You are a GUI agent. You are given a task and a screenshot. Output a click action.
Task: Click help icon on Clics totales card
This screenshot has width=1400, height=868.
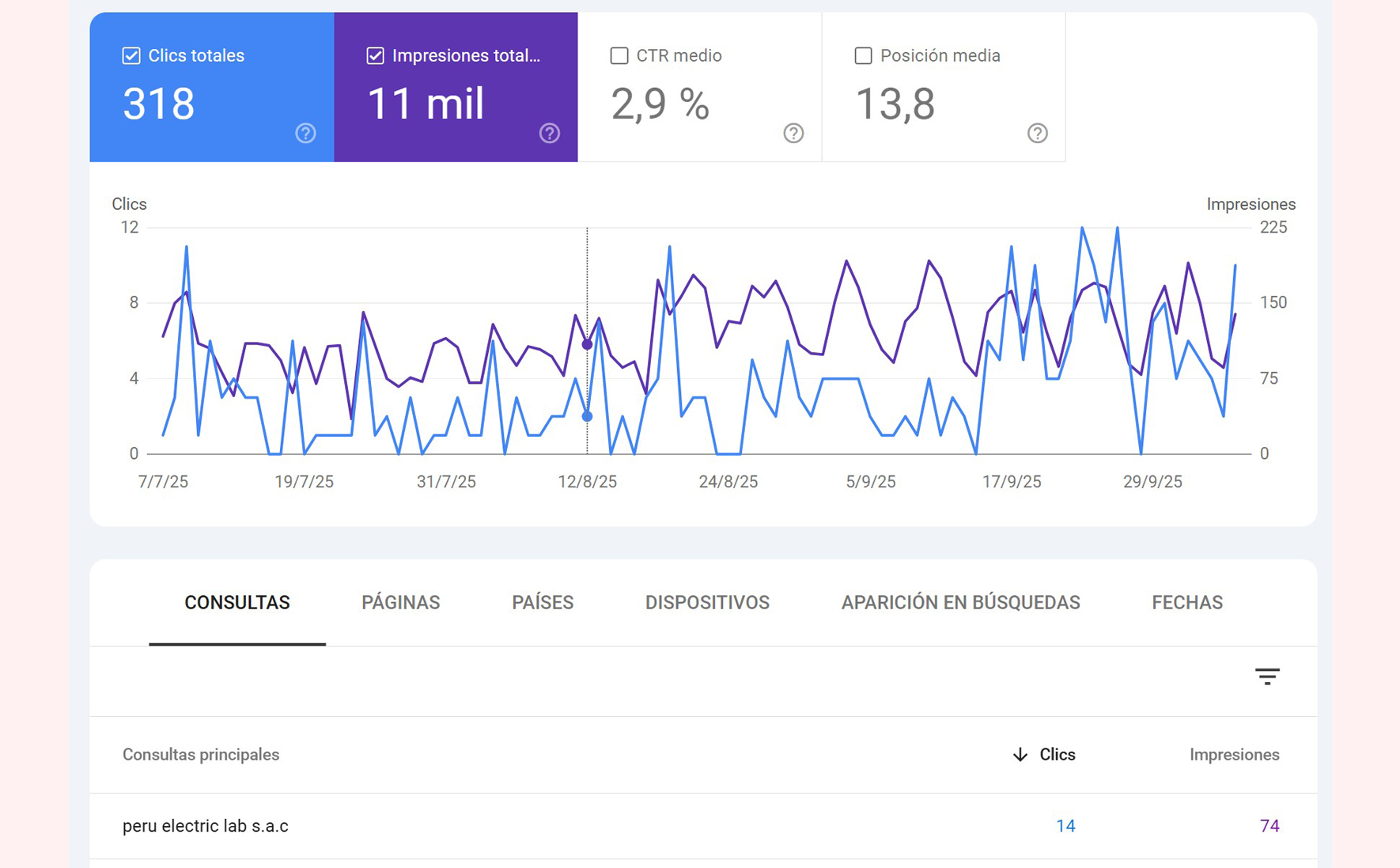point(305,133)
